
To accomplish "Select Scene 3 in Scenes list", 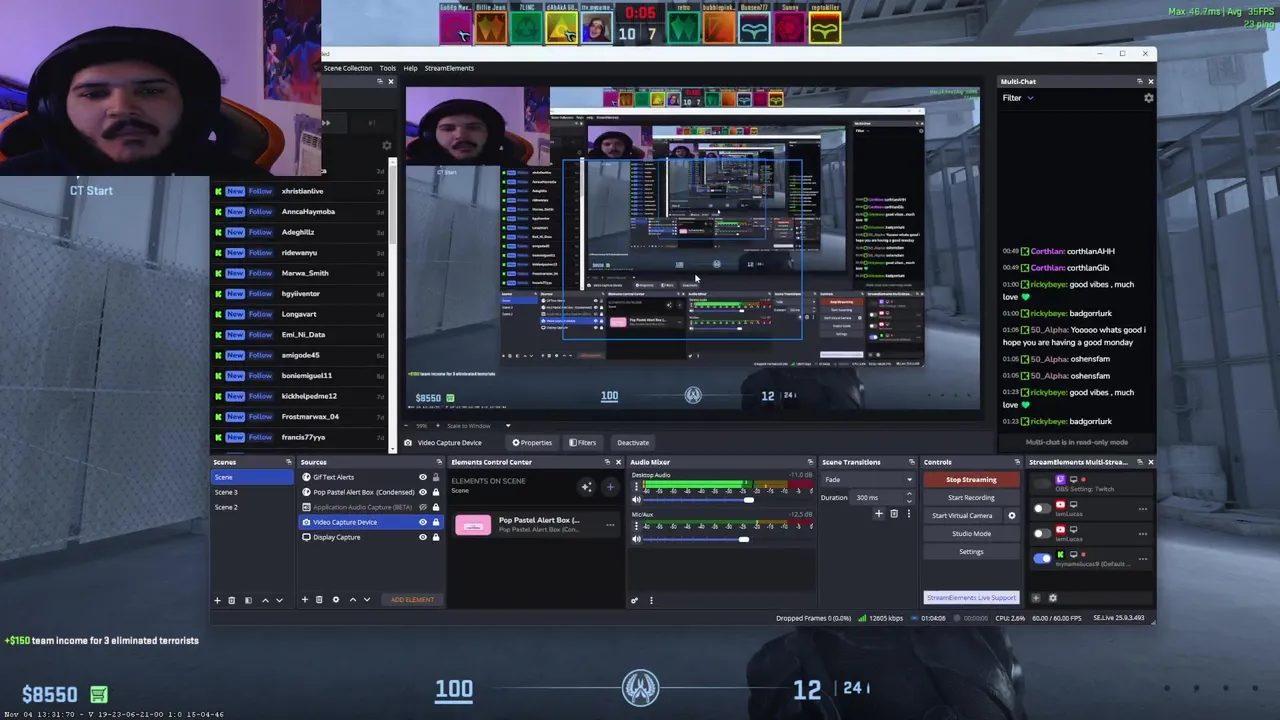I will pyautogui.click(x=252, y=492).
